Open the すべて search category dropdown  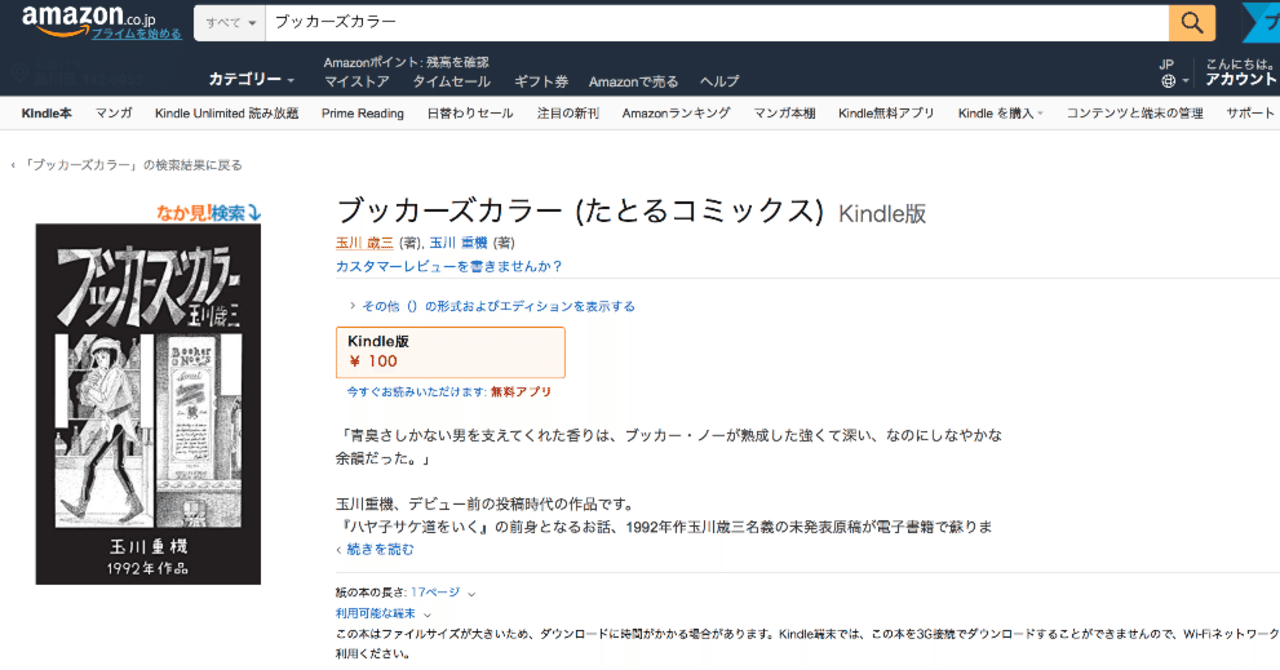[229, 22]
